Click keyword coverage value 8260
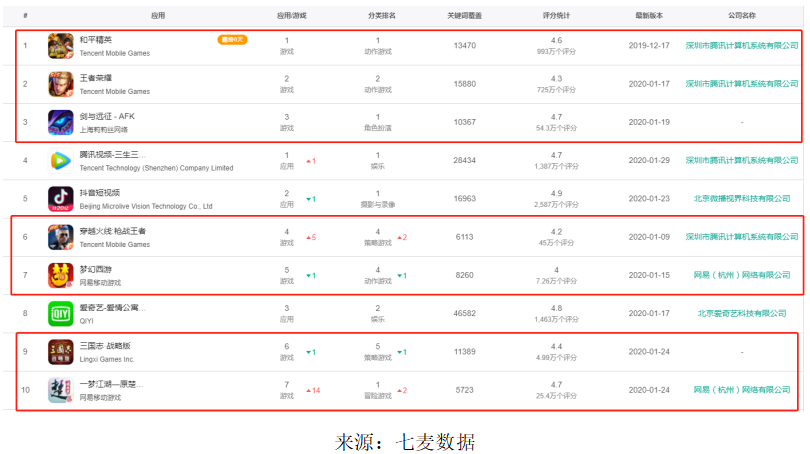 (464, 275)
